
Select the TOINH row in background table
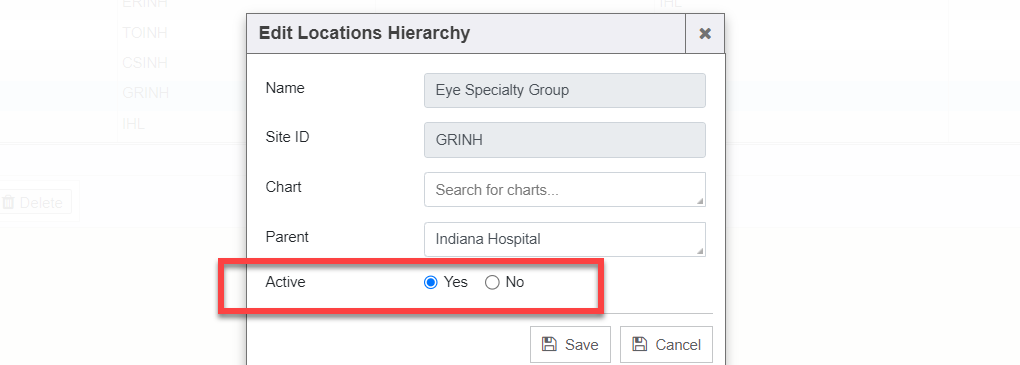point(144,33)
